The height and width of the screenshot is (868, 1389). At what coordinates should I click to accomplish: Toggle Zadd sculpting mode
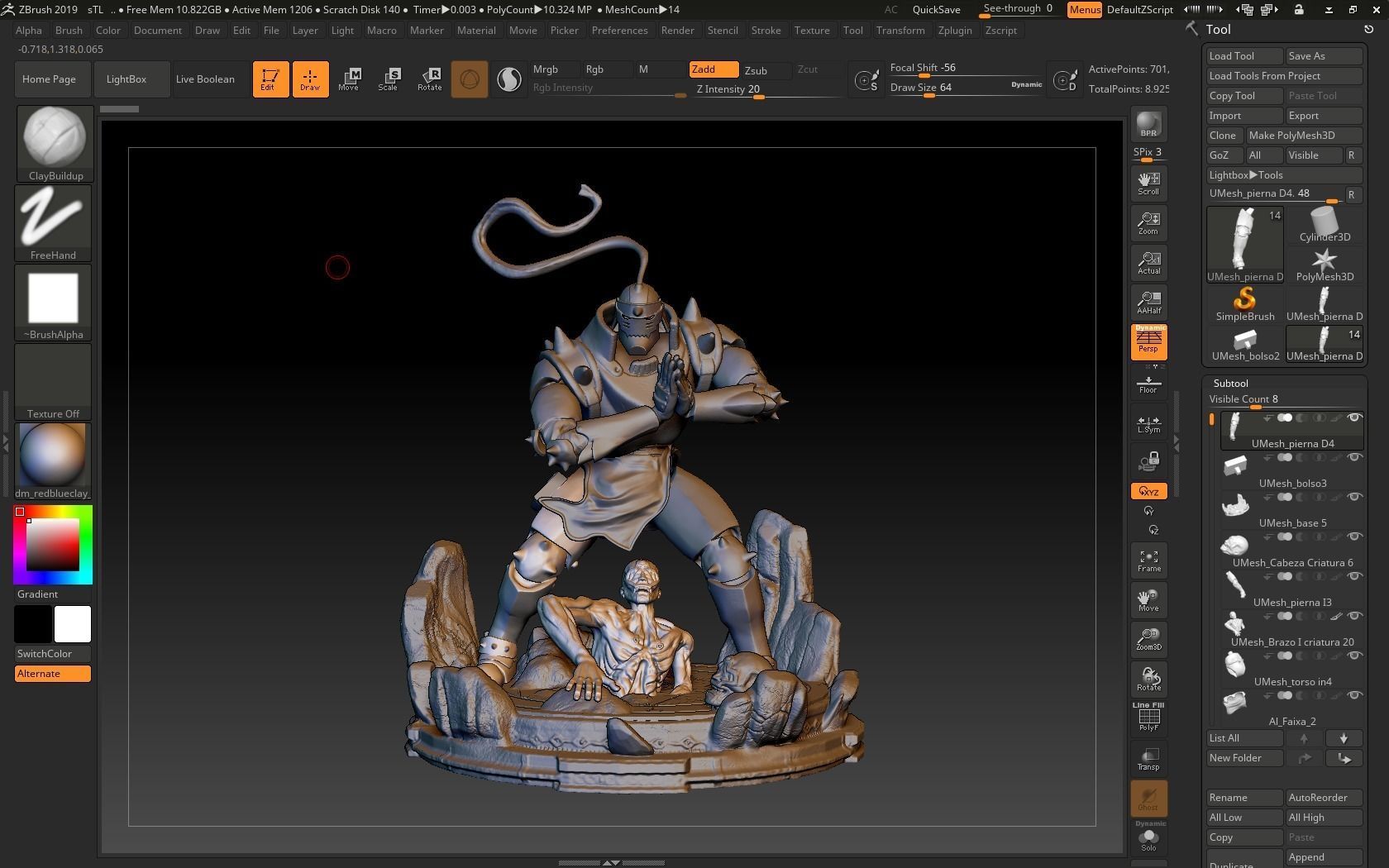pos(713,69)
